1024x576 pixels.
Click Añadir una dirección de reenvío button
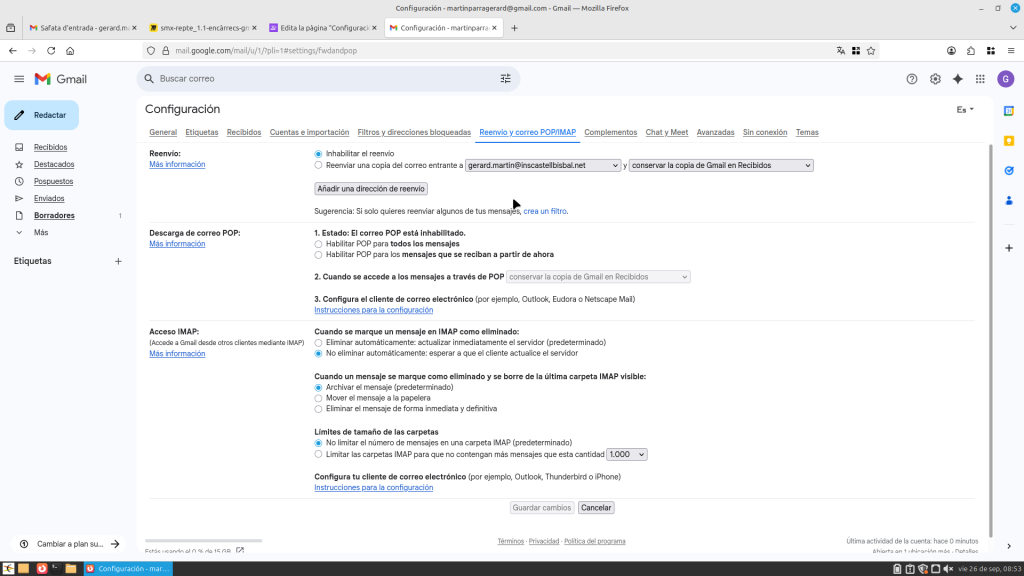click(371, 189)
